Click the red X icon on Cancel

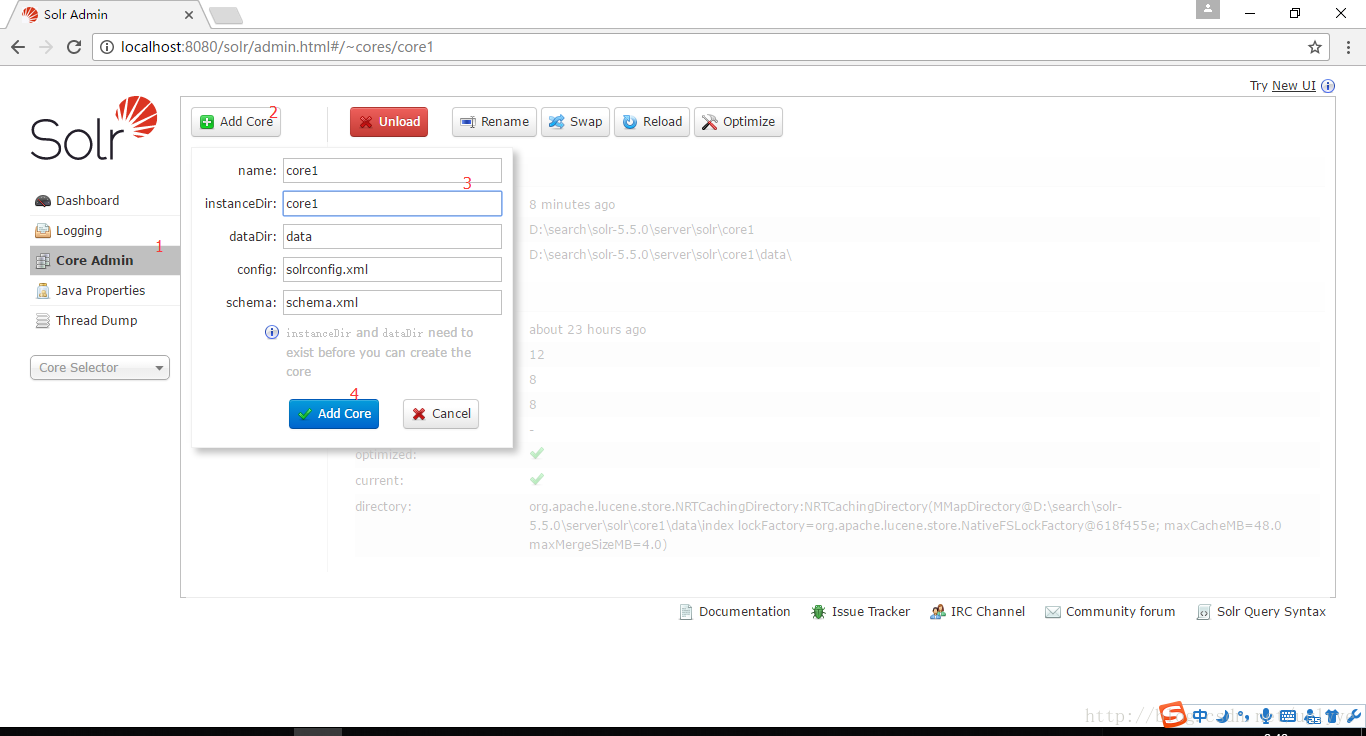(419, 414)
